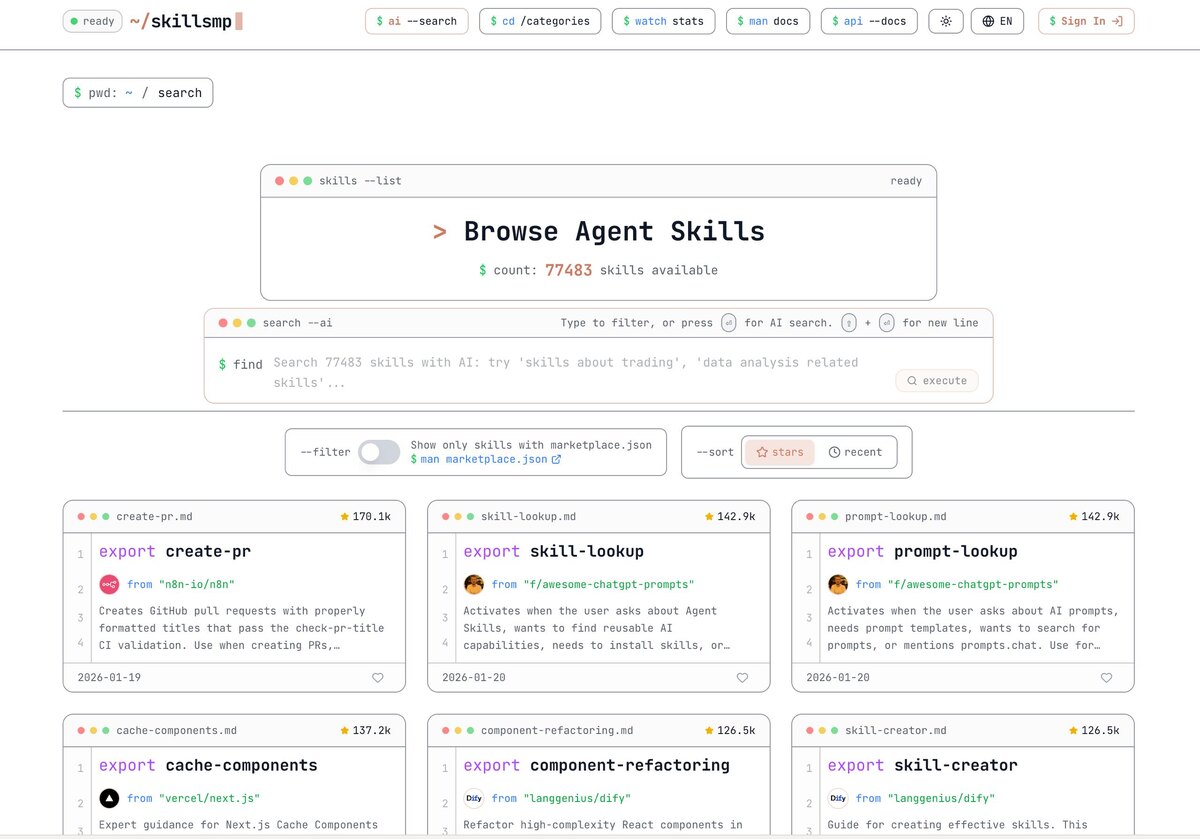
Task: Click "langgenius/dify" on component-refactoring card
Action: pyautogui.click(x=576, y=798)
